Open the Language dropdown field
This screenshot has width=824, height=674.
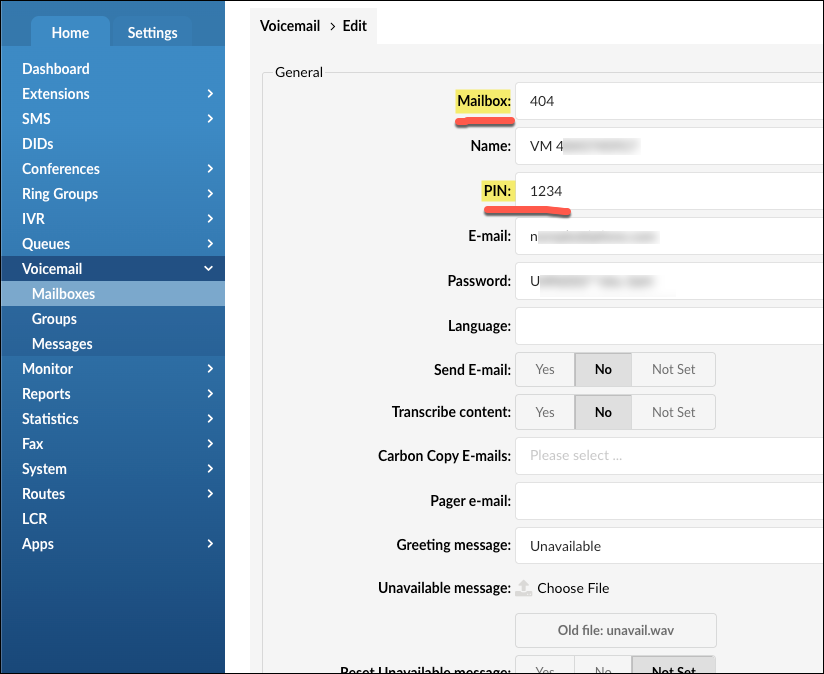(x=668, y=326)
